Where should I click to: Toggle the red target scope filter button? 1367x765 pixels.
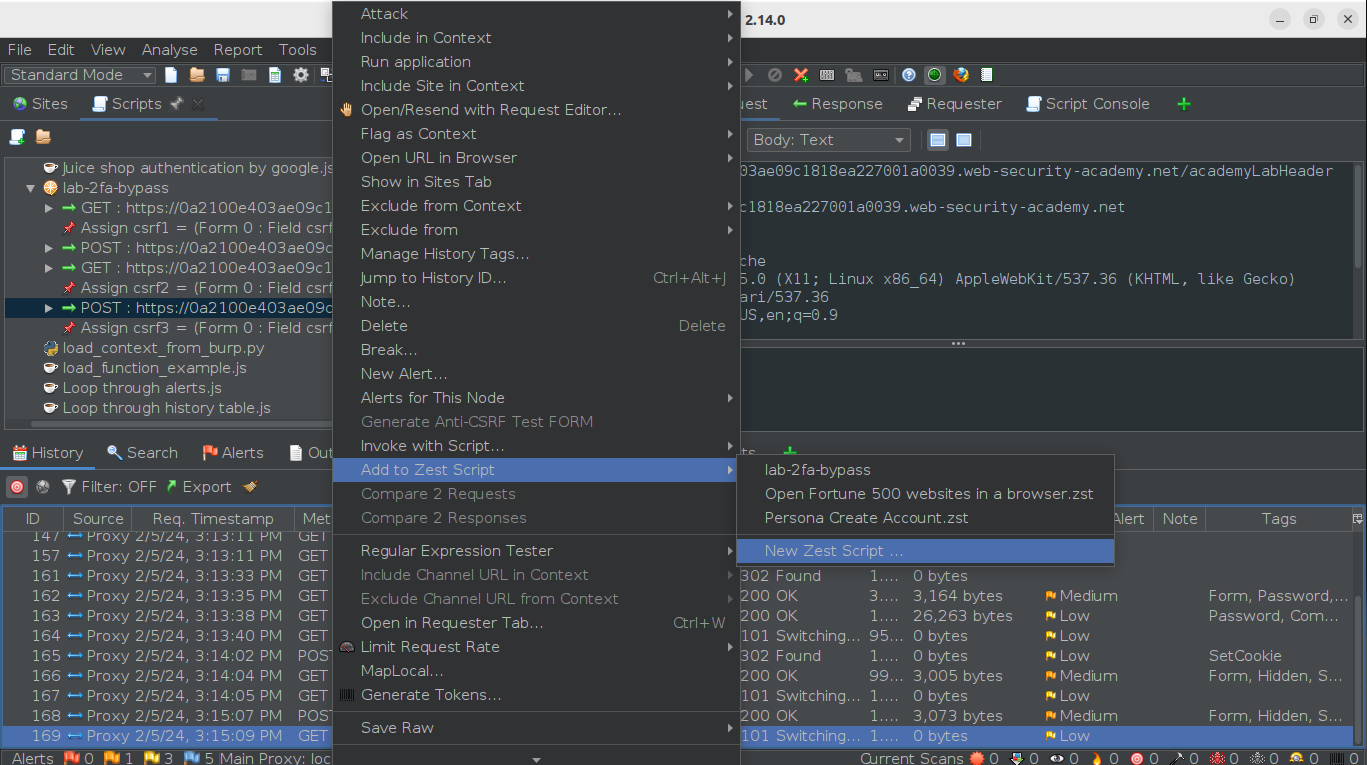coord(17,487)
